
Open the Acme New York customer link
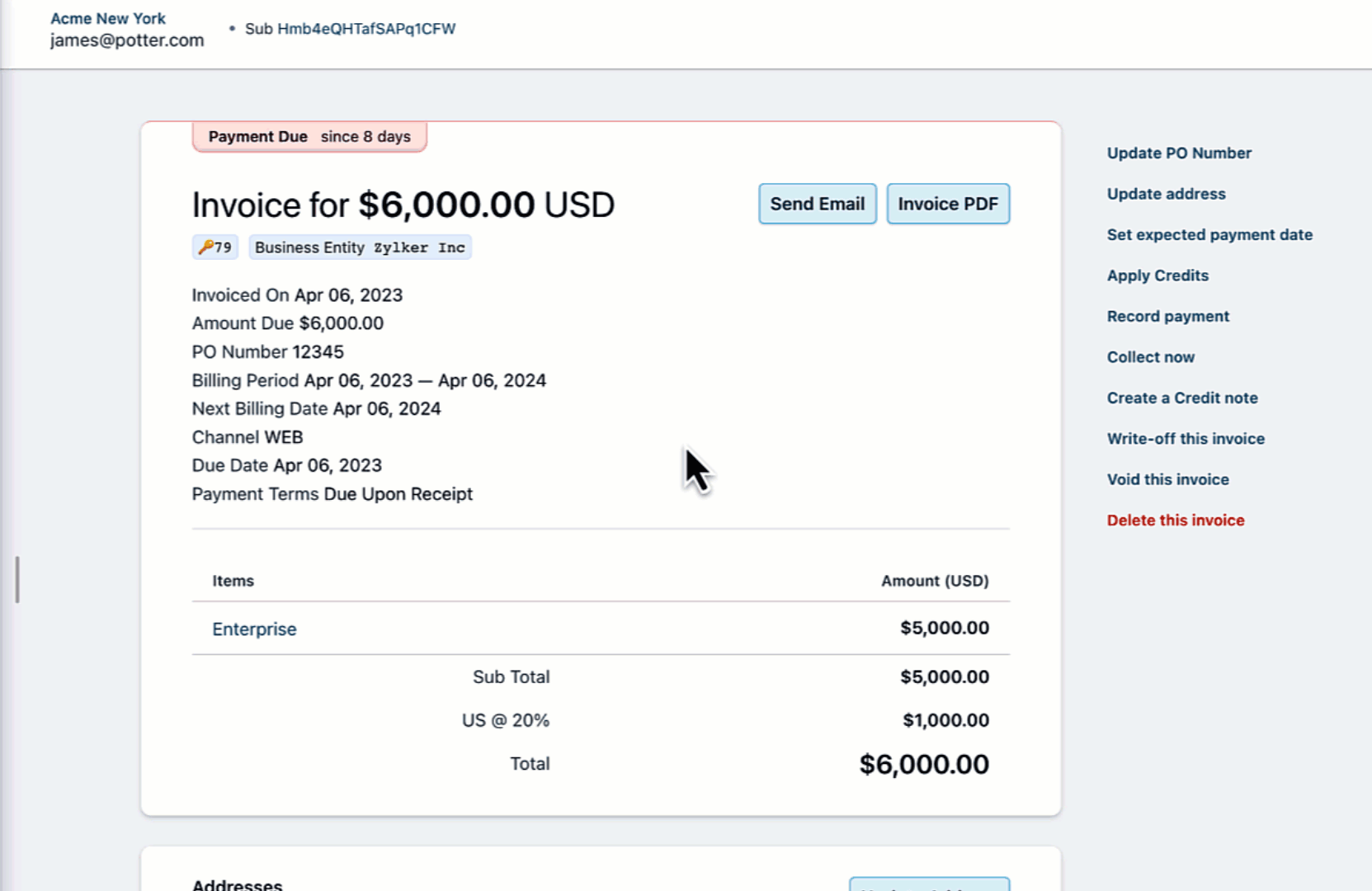(108, 18)
